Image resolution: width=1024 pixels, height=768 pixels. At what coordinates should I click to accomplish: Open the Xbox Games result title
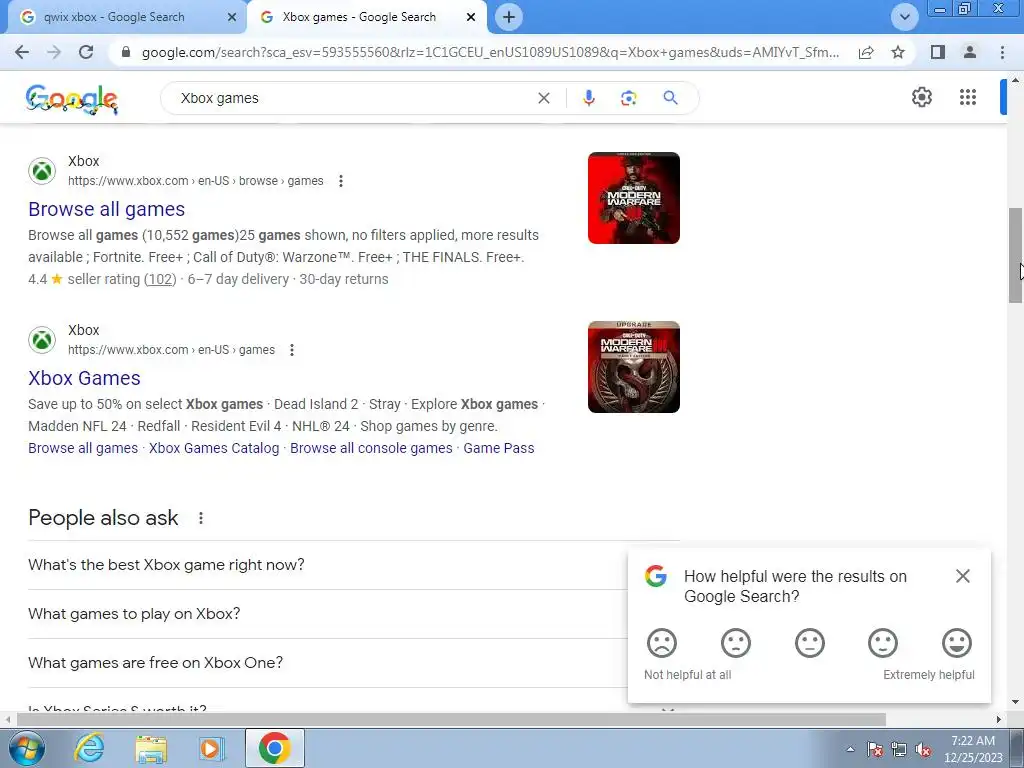point(84,378)
